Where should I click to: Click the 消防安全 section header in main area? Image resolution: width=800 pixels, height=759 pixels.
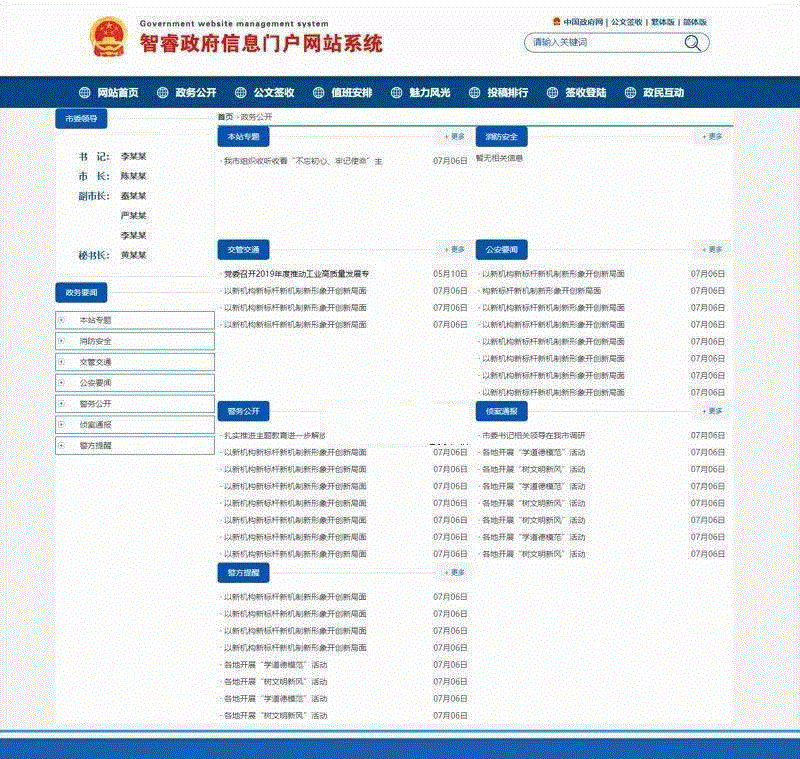click(x=502, y=137)
